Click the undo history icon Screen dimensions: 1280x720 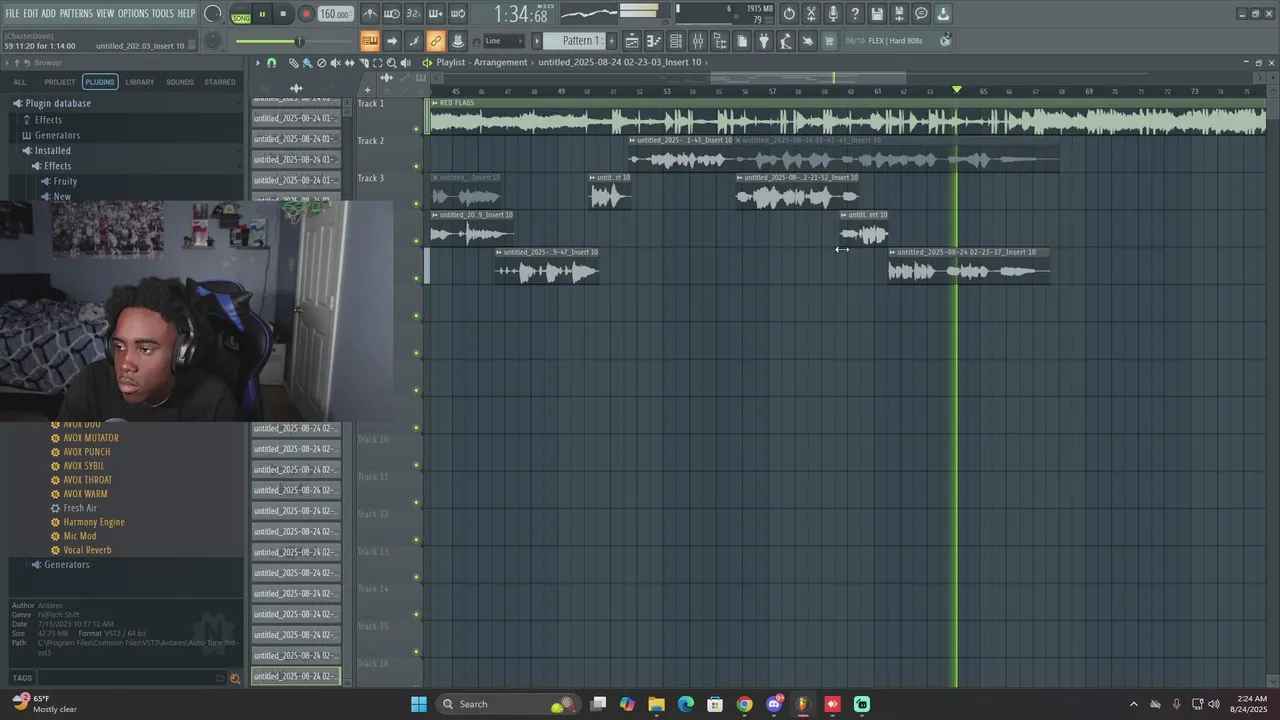click(x=789, y=14)
